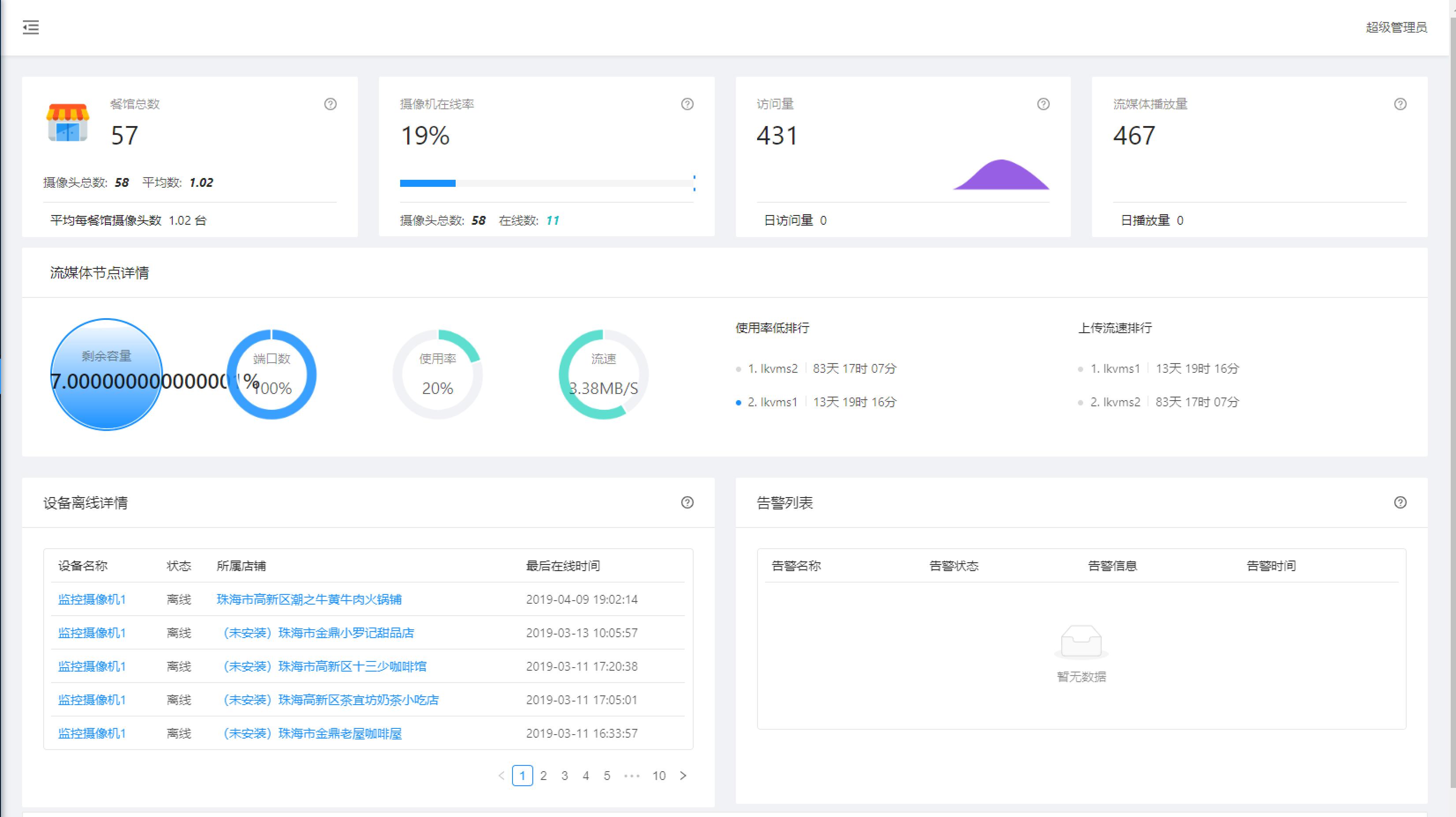
Task: Click help icon on 摄像机在线率 card
Action: 687,104
